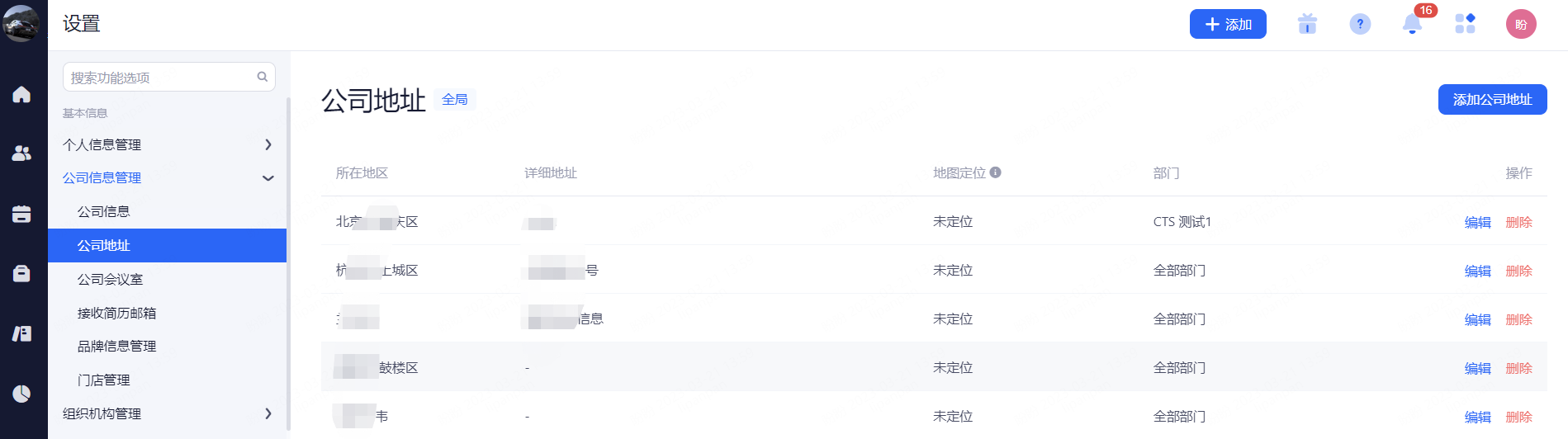Click the map location info icon
1568x439 pixels.
click(x=996, y=172)
